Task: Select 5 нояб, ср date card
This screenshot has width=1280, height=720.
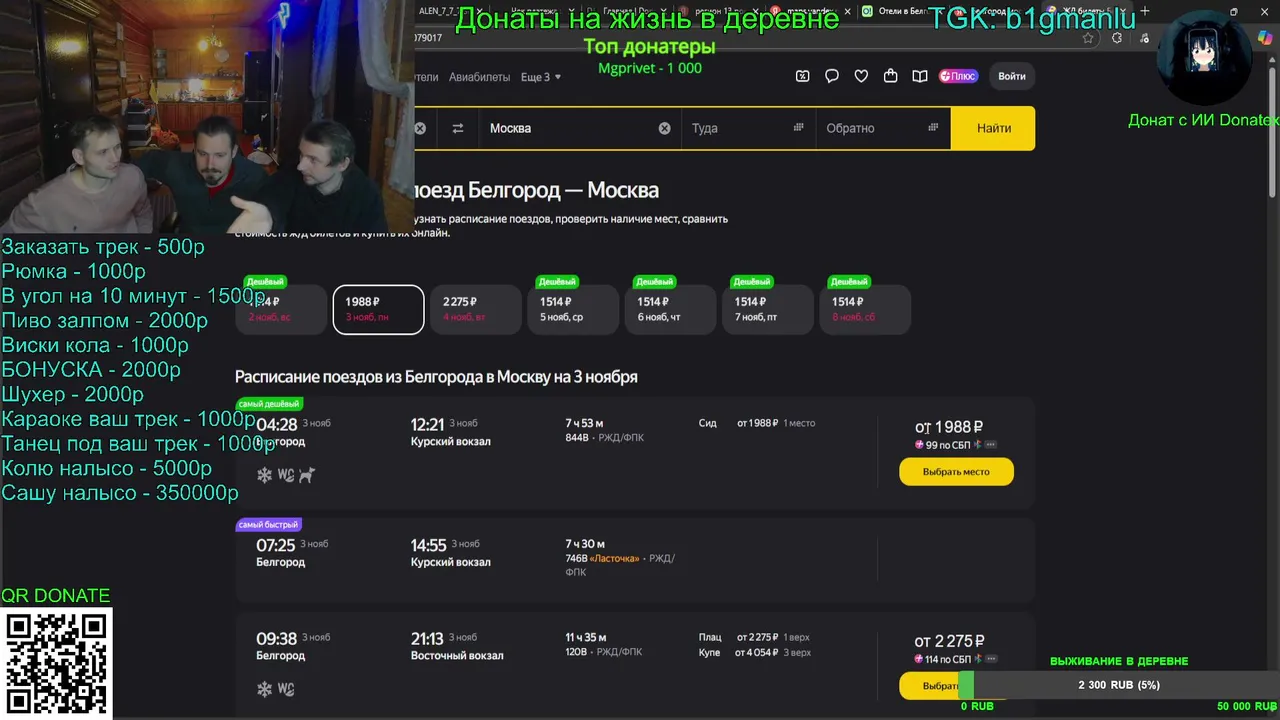Action: pyautogui.click(x=573, y=309)
